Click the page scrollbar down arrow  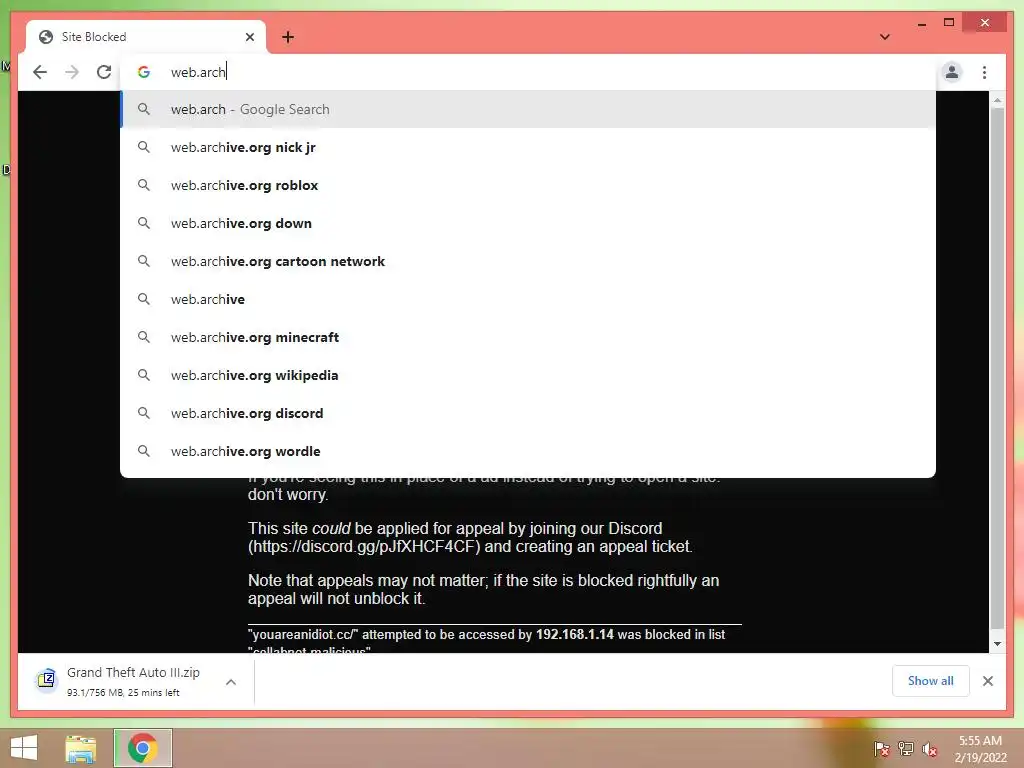[x=997, y=644]
